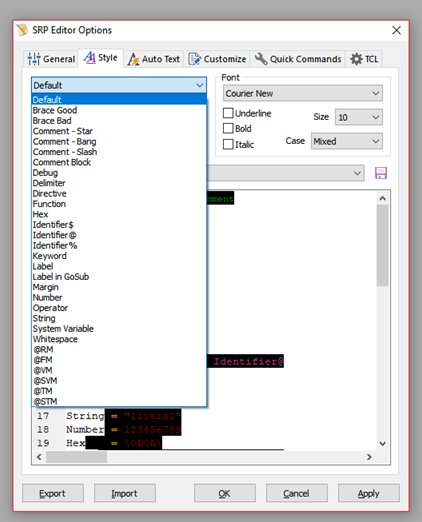Pick Margin from the style list
422x522 pixels.
pyautogui.click(x=119, y=287)
